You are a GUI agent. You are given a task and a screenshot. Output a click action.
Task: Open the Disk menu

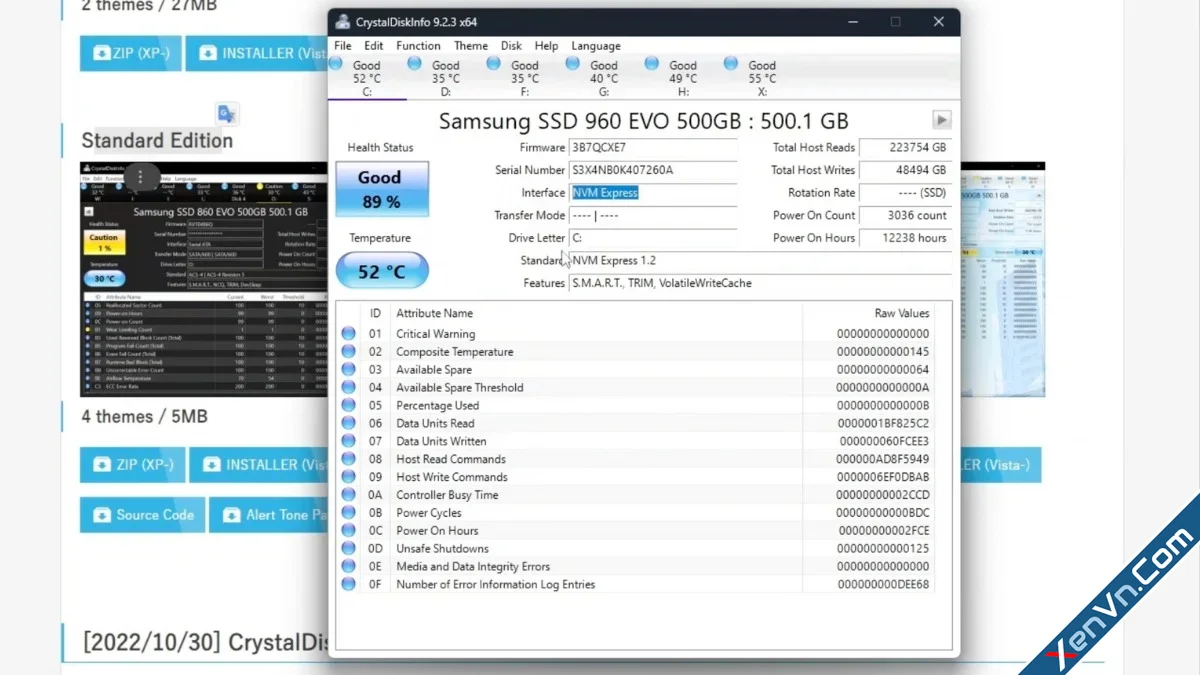coord(511,46)
